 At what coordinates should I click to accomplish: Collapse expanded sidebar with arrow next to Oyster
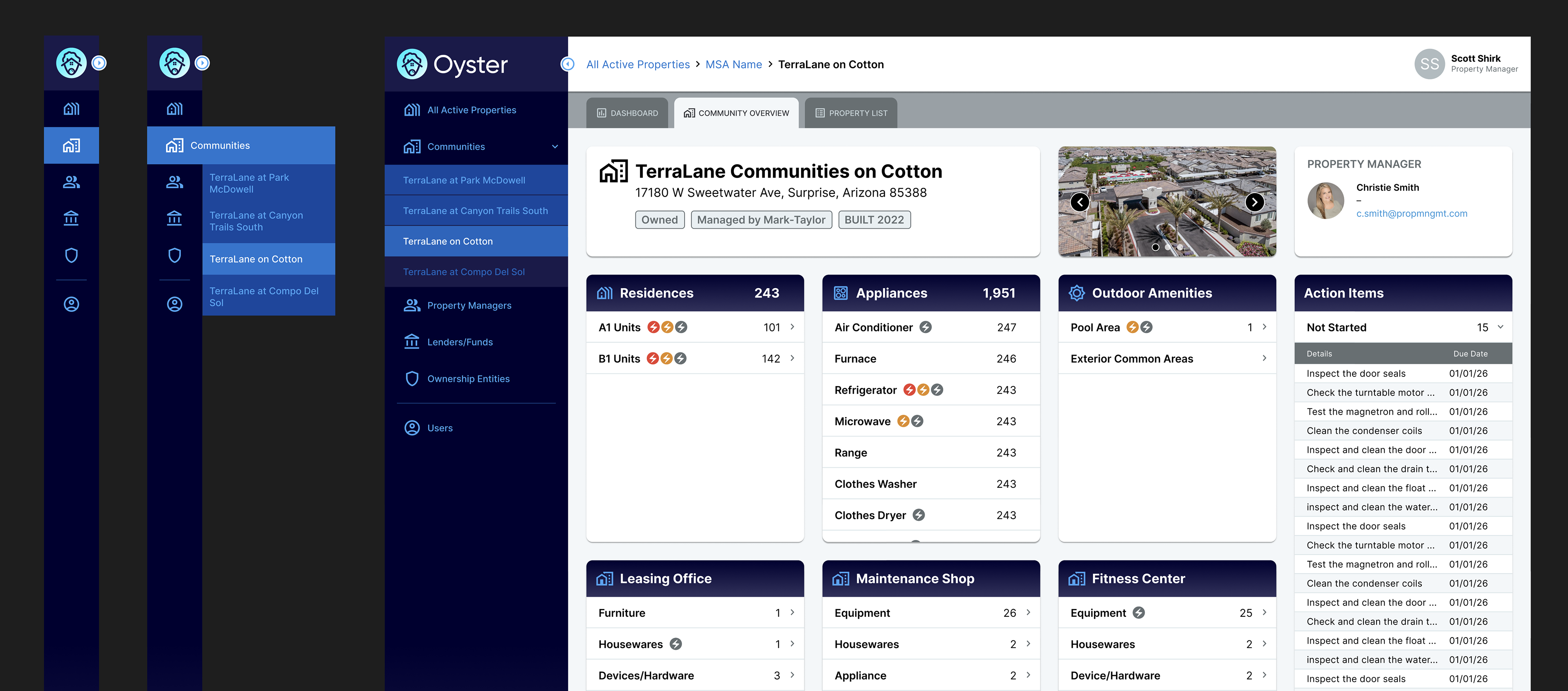coord(567,64)
